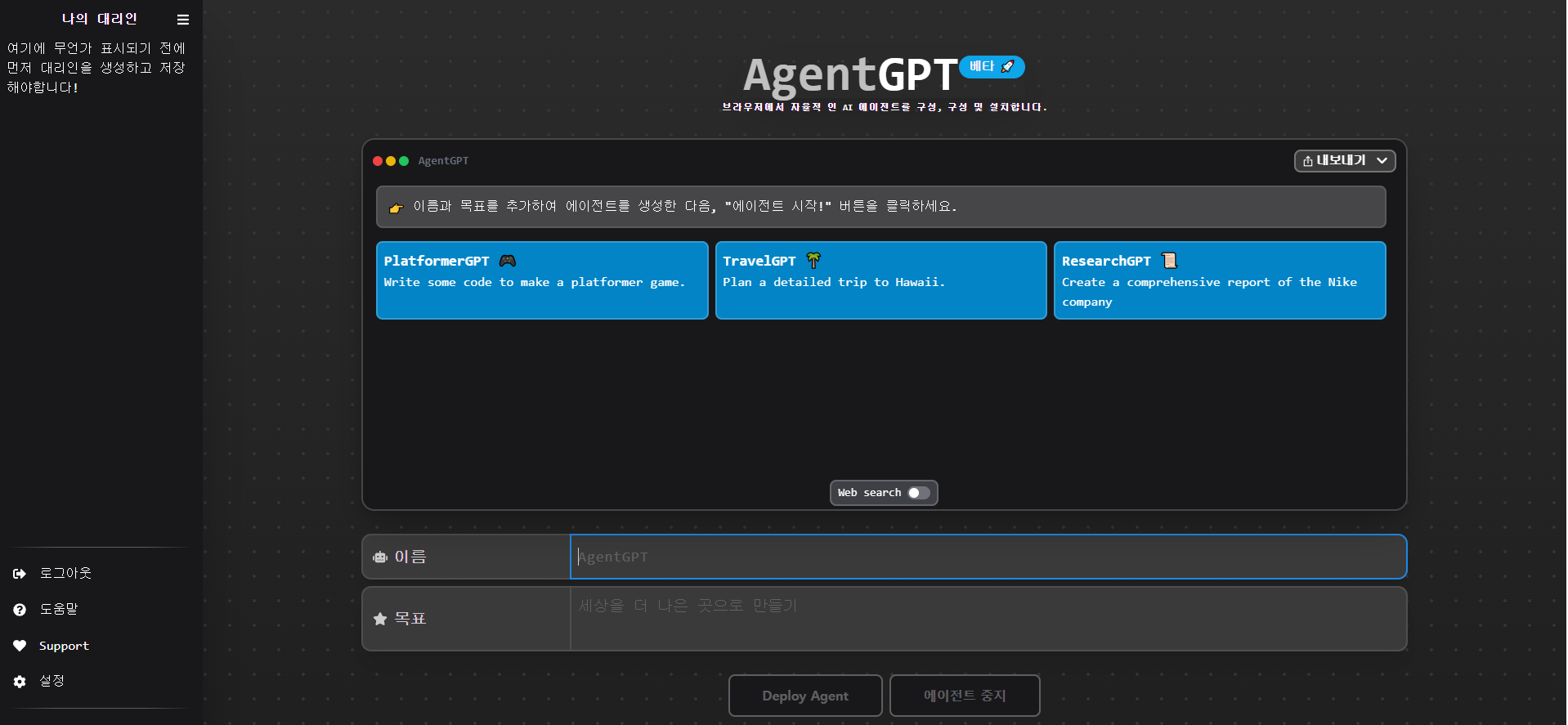Screen dimensions: 1568x725
Task: Click the game controller icon on PlatformerGPT
Action: coord(508,261)
